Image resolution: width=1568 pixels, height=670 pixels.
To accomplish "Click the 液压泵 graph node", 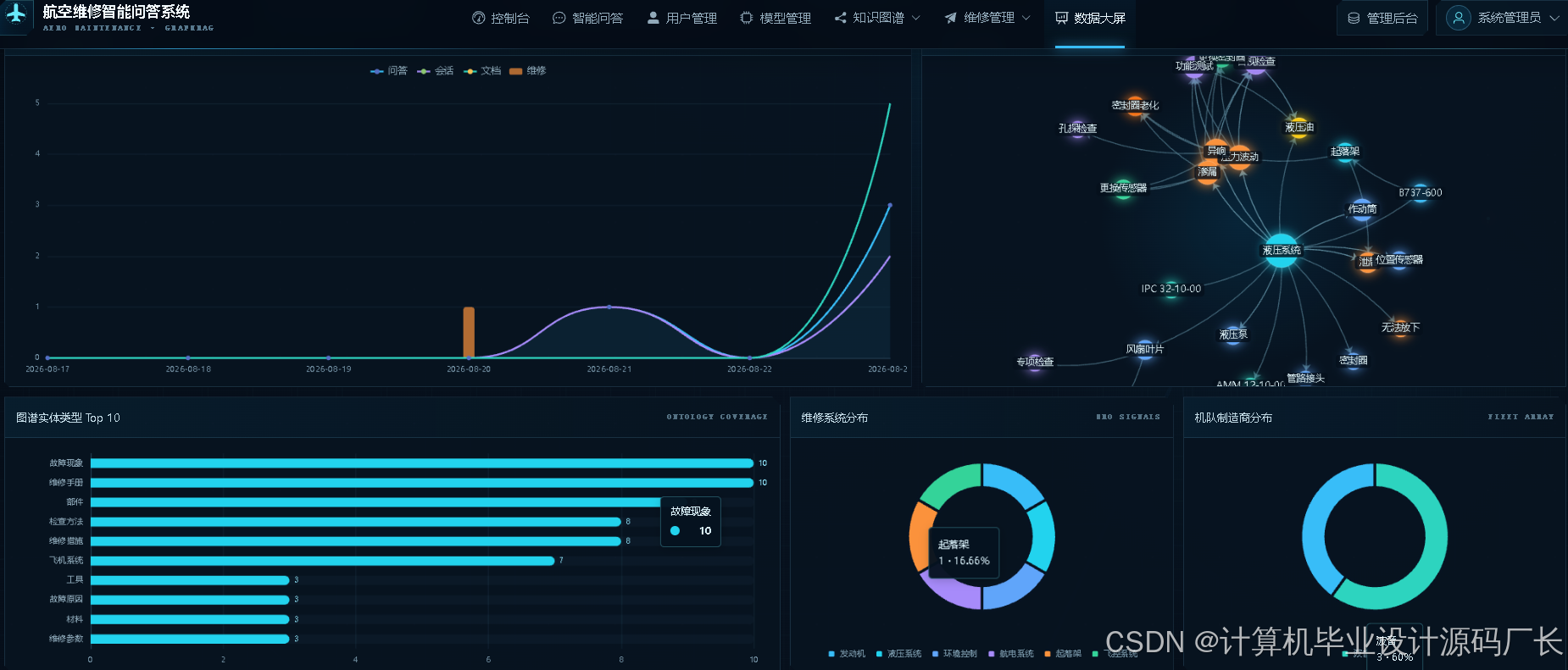I will pos(1233,335).
